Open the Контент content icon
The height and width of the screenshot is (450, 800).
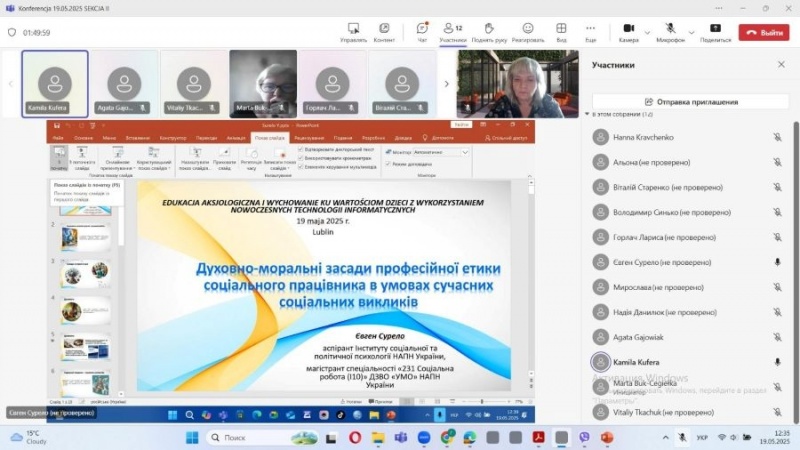coord(384,30)
